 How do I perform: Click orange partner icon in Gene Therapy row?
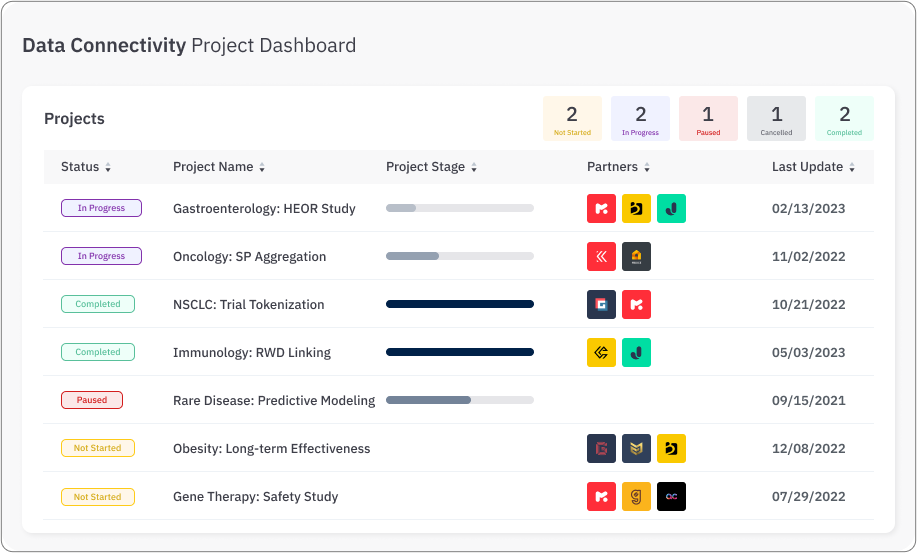coord(636,496)
